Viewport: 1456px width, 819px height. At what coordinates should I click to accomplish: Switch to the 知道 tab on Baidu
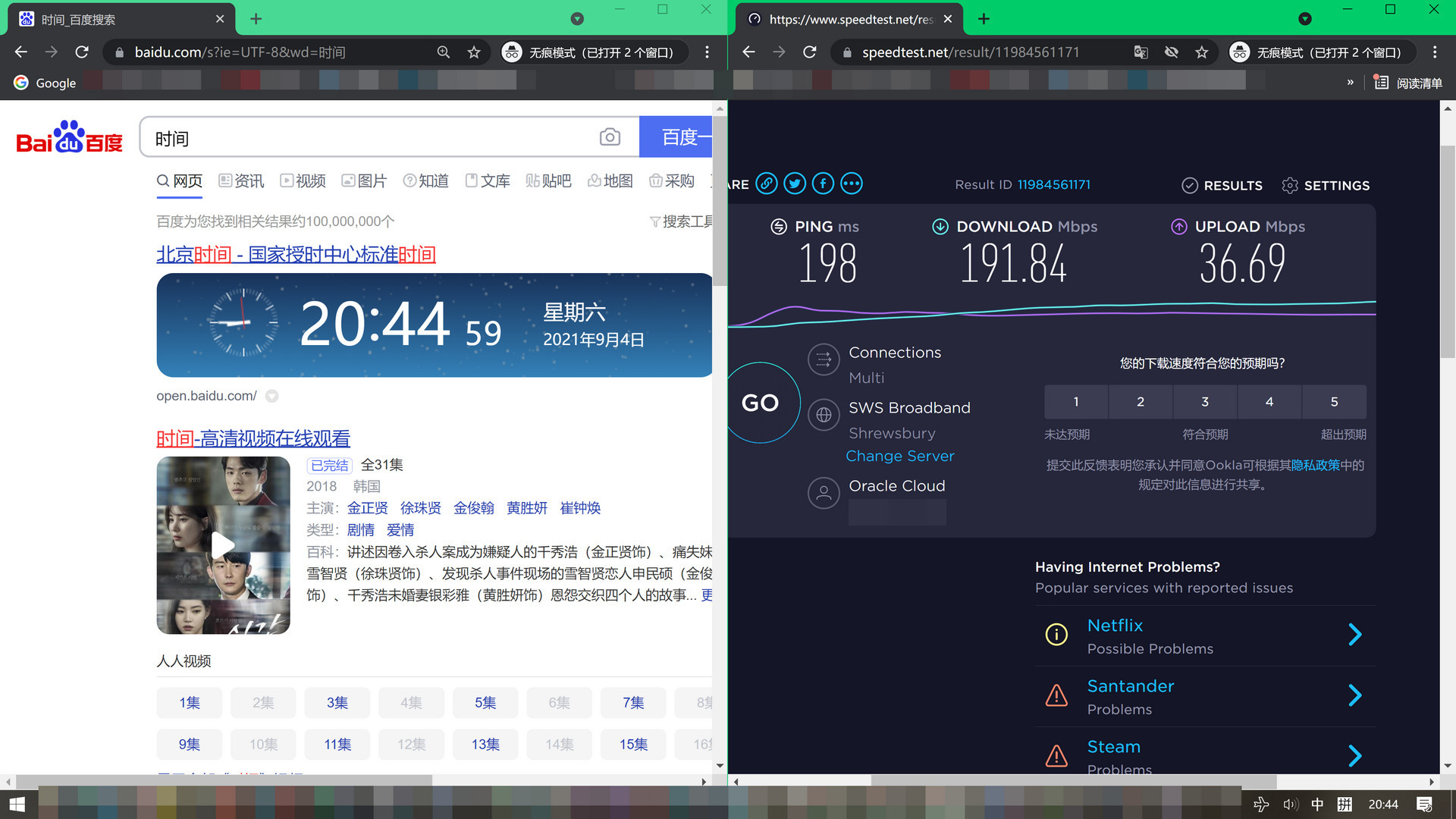[x=425, y=180]
